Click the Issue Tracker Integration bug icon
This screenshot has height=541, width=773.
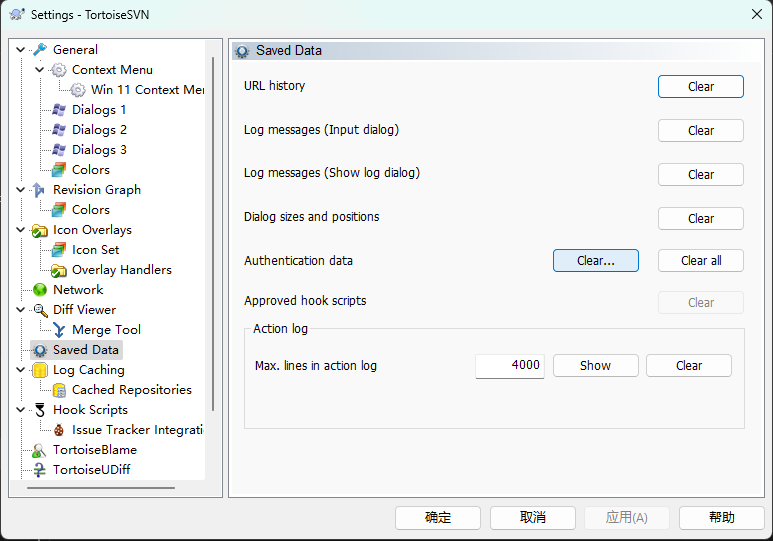click(x=59, y=430)
